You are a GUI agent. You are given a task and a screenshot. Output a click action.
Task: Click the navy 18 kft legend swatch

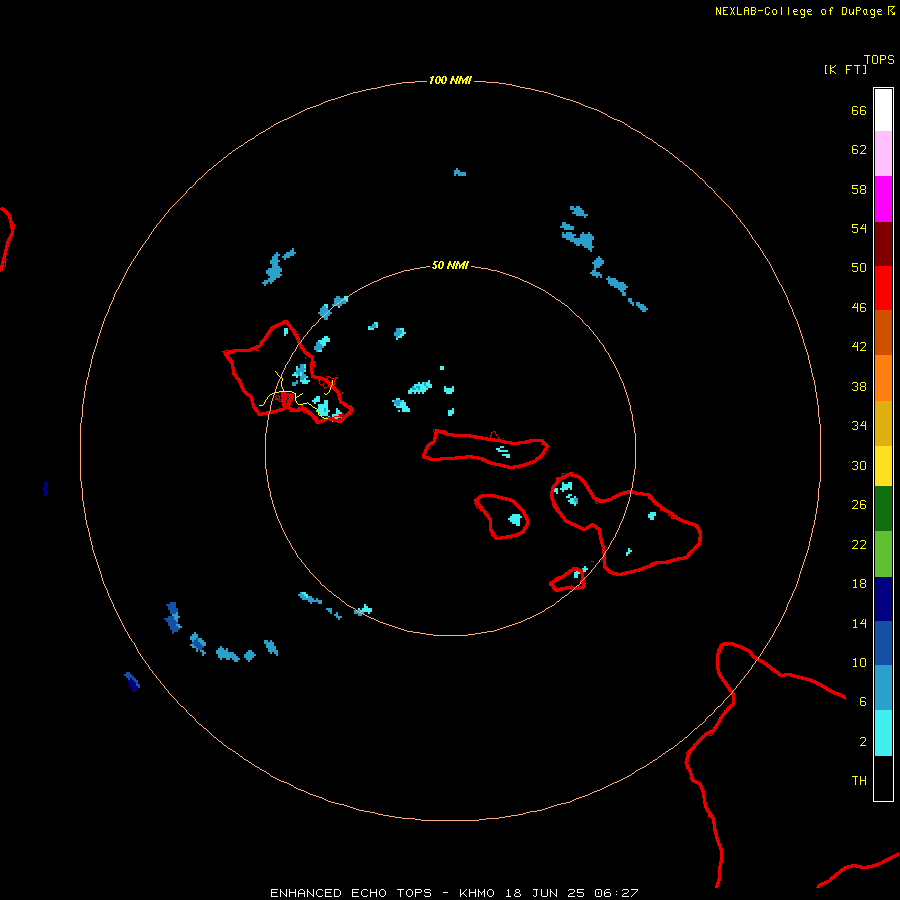[883, 599]
